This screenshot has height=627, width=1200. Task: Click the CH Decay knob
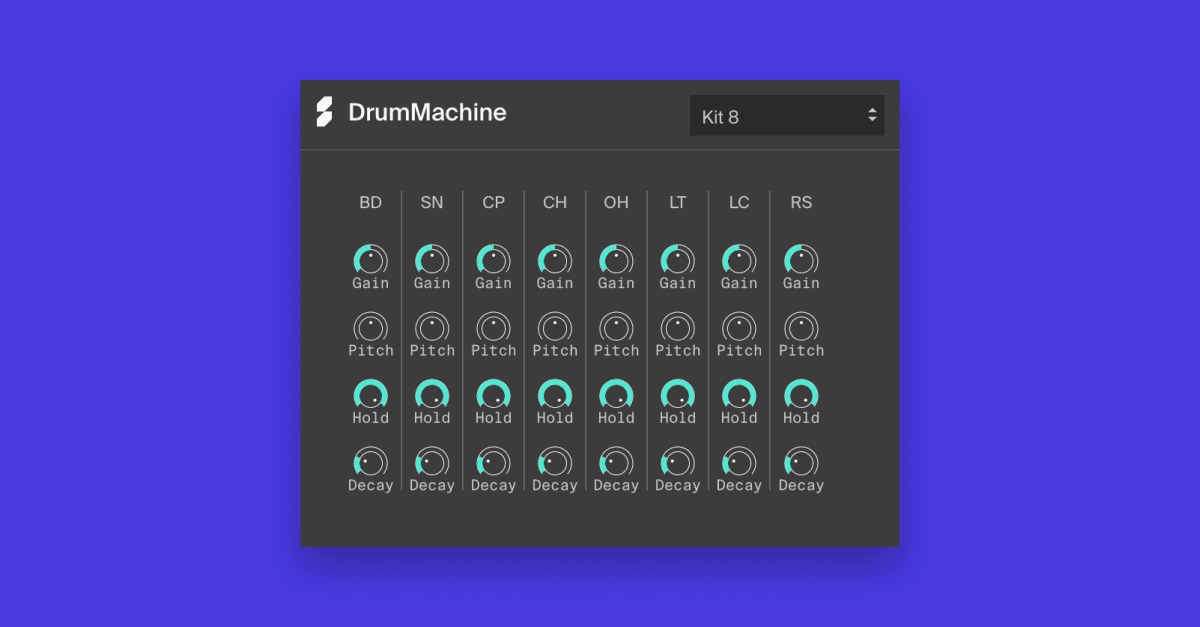(x=555, y=462)
